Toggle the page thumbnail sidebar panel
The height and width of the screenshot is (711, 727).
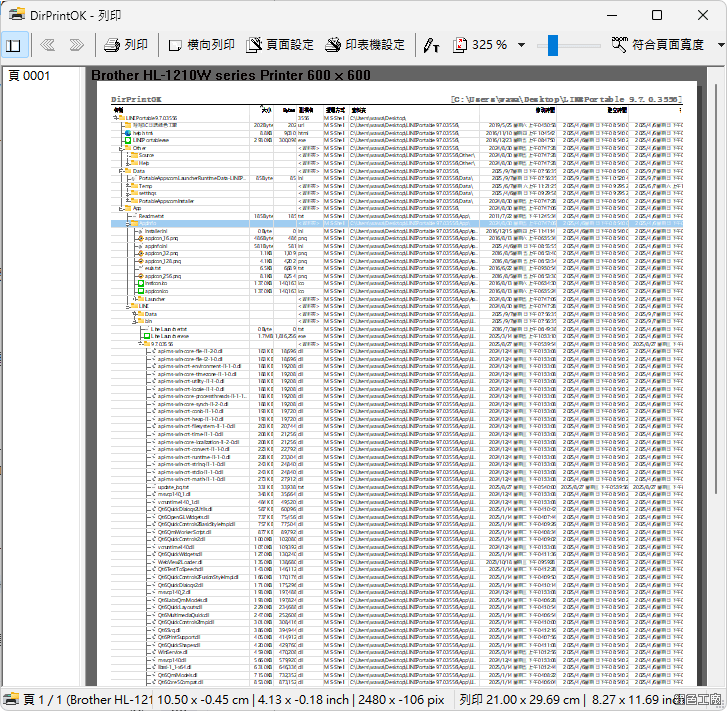coord(13,45)
